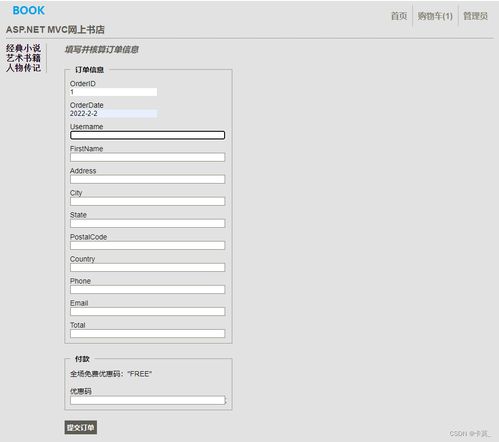The width and height of the screenshot is (499, 442).
Task: Activate the Country text field
Action: tap(147, 267)
